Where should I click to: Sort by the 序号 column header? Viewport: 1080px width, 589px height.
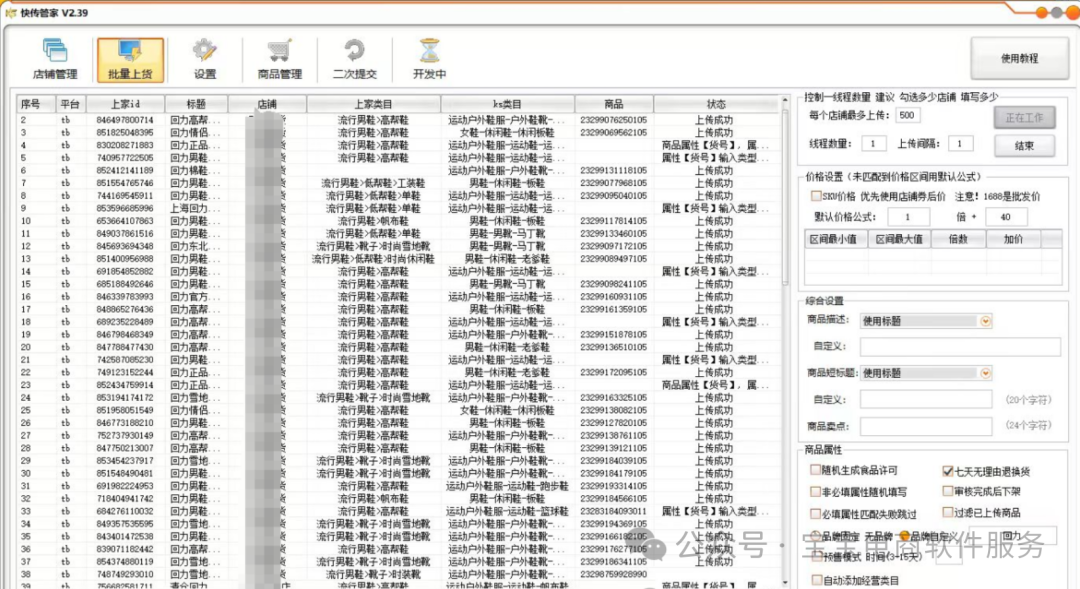click(x=37, y=104)
